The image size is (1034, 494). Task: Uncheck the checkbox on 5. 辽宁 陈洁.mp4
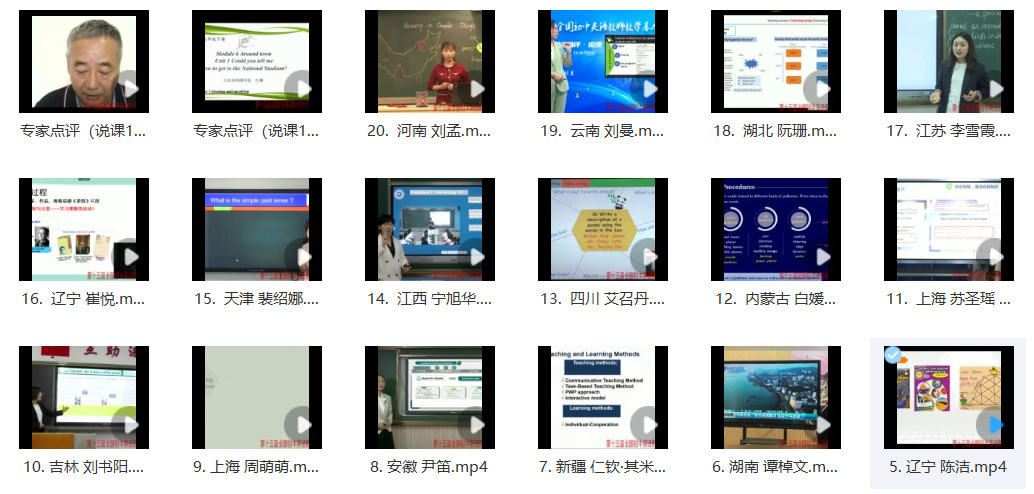pyautogui.click(x=893, y=355)
